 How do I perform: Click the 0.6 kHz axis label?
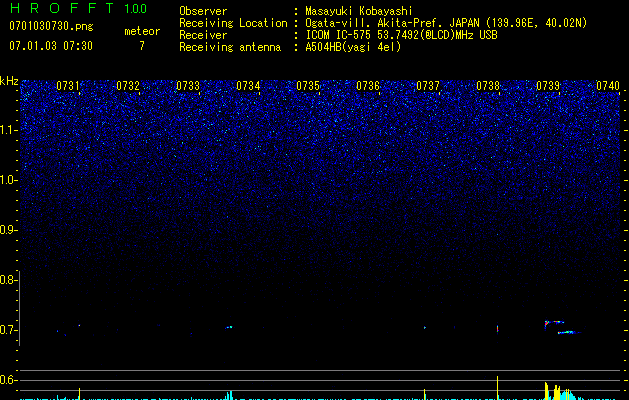(9, 380)
